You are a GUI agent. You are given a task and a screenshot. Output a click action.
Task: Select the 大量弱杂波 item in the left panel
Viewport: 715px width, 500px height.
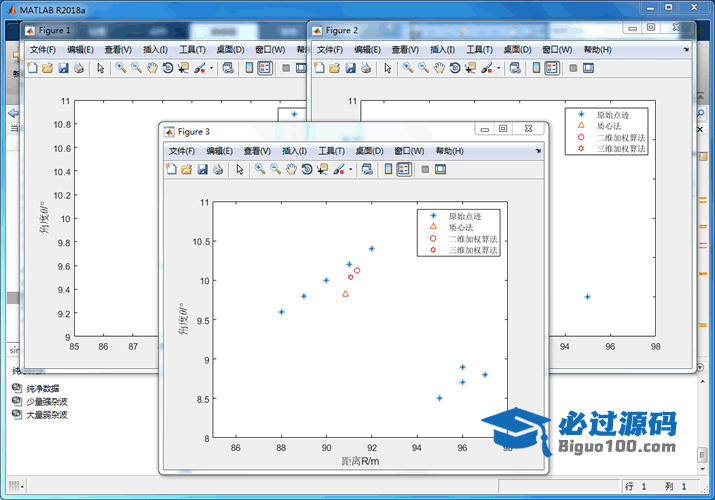click(48, 414)
